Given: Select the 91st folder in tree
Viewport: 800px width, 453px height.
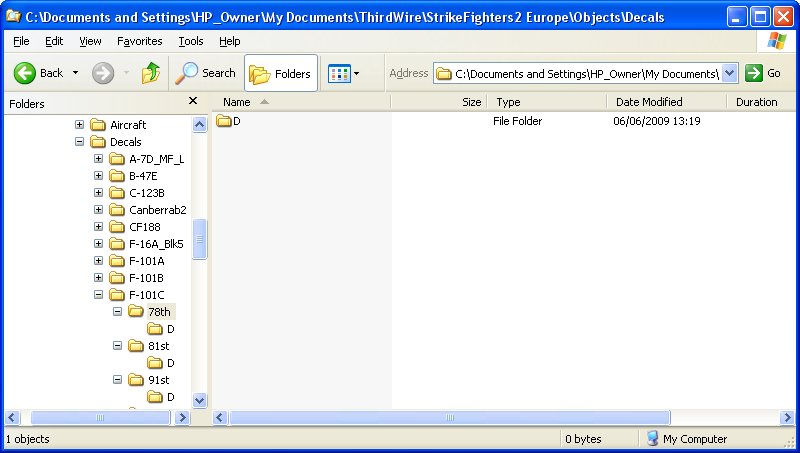Looking at the screenshot, I should 149,380.
